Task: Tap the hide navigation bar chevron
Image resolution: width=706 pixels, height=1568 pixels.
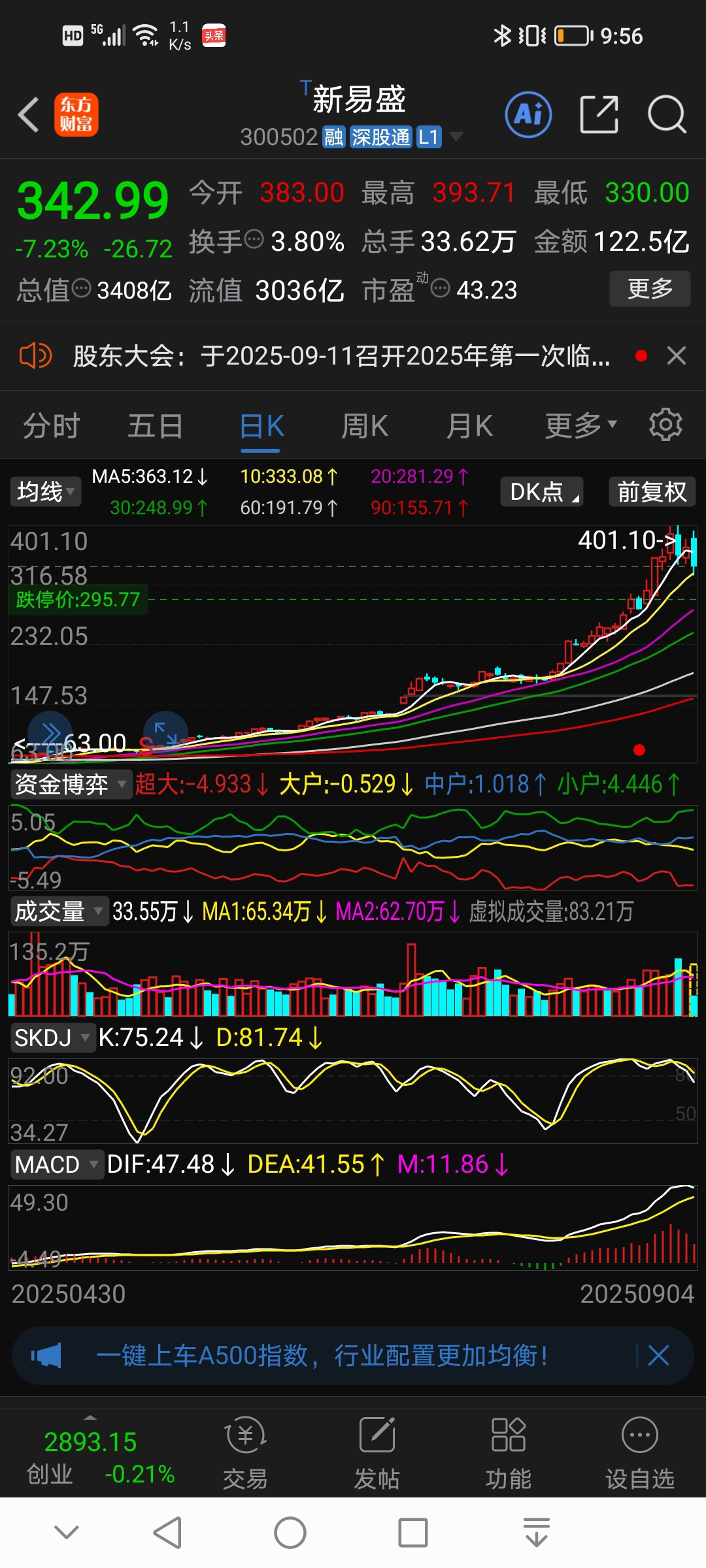Action: 67,1532
